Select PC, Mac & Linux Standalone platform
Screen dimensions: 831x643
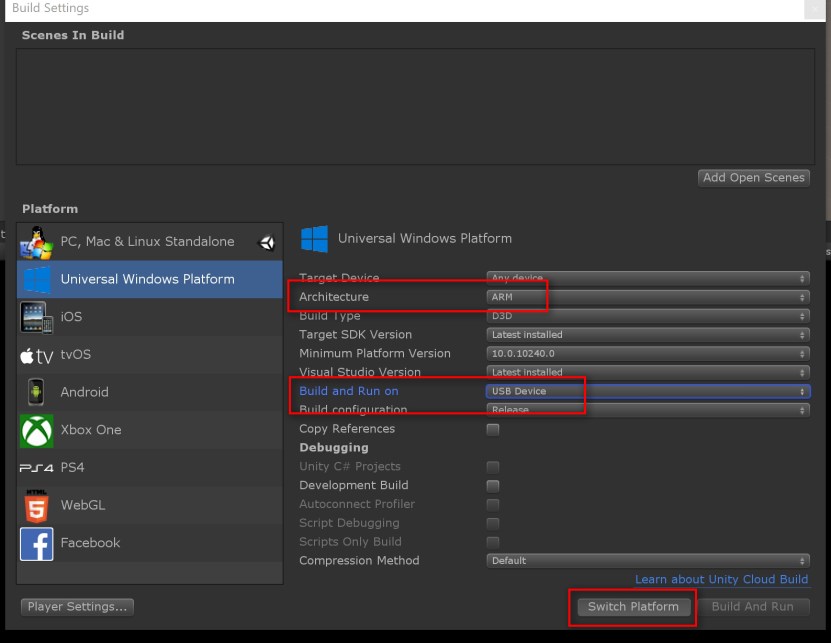(150, 242)
